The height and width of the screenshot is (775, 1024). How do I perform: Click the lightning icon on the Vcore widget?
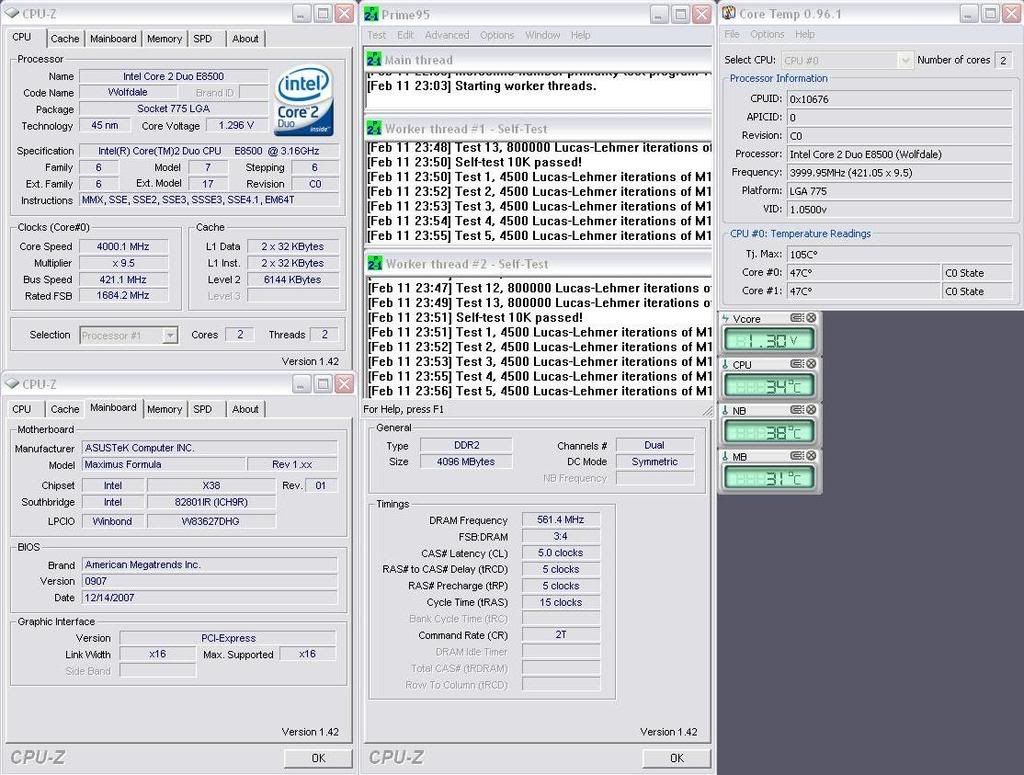point(726,319)
